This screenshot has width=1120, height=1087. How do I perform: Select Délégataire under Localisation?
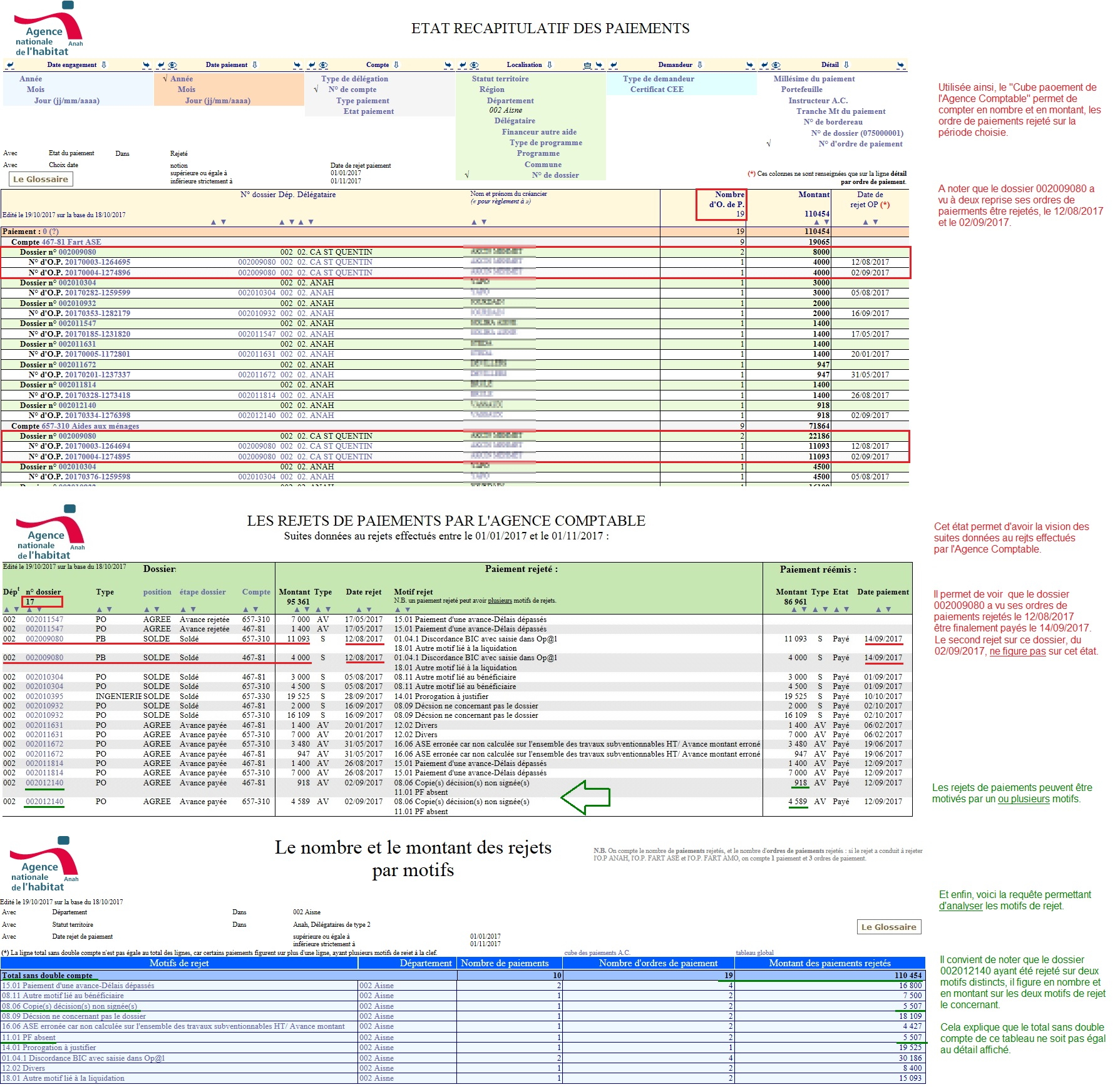point(515,121)
